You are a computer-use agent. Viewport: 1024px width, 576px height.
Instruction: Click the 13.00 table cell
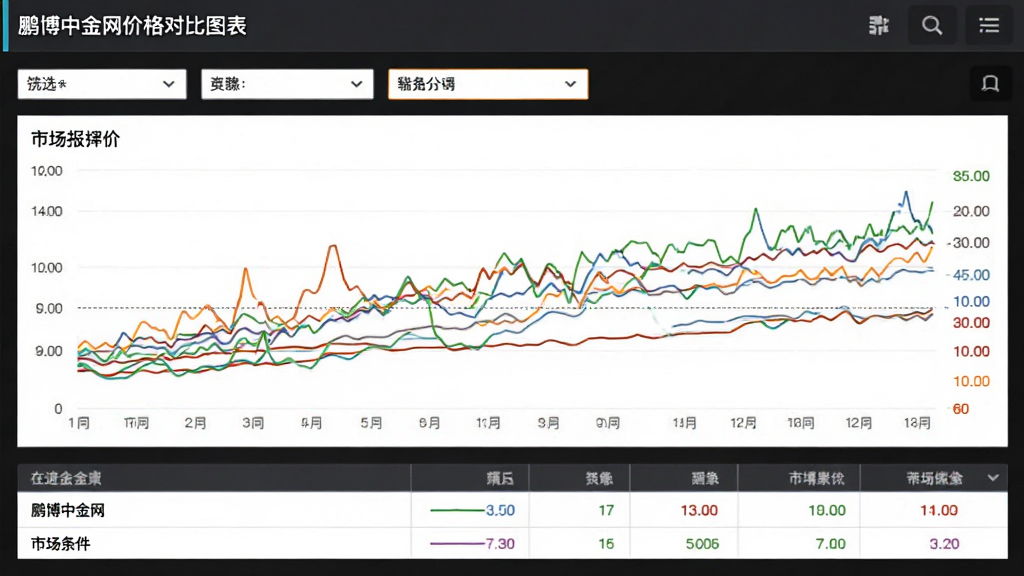[699, 510]
